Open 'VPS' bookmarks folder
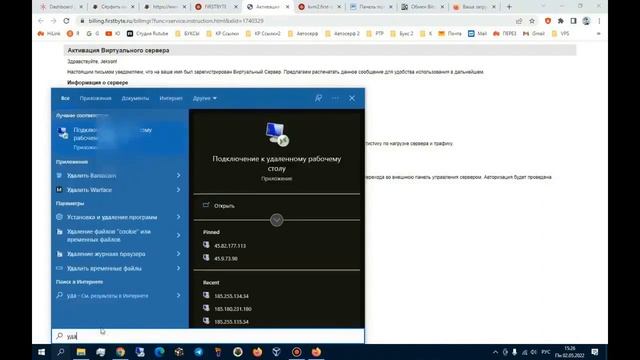The height and width of the screenshot is (360, 640). [560, 33]
